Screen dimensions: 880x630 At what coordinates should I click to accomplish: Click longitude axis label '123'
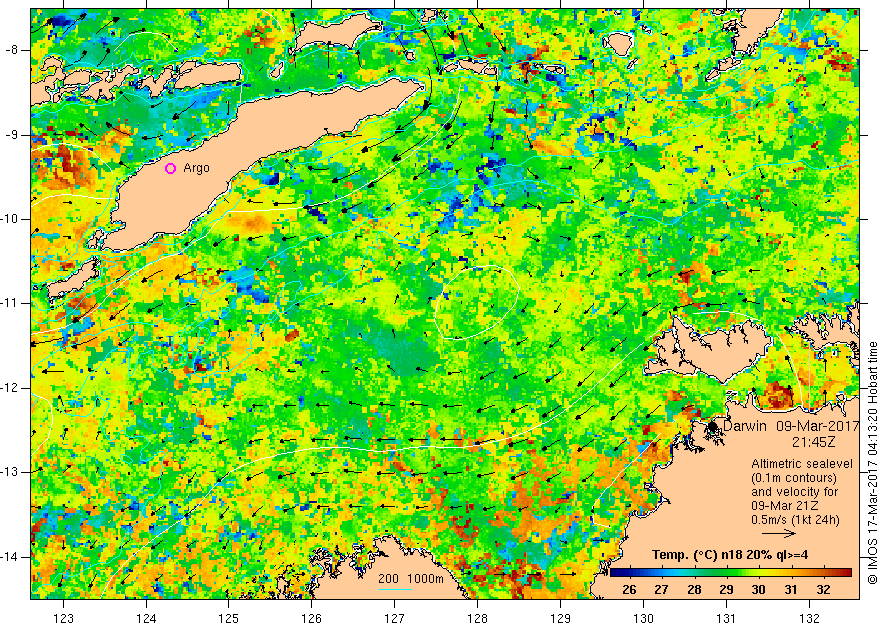pyautogui.click(x=63, y=618)
